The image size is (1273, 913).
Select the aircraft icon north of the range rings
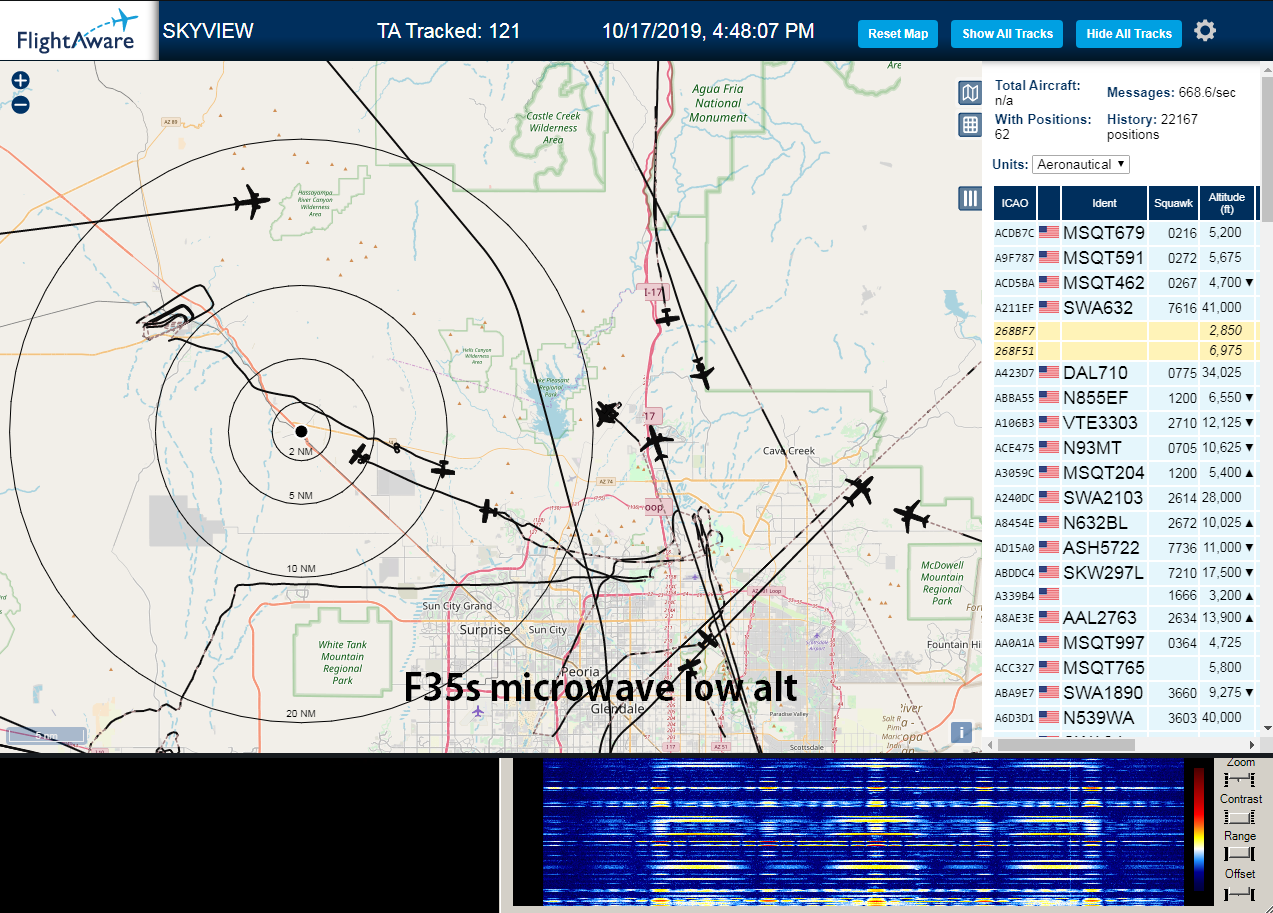click(251, 203)
